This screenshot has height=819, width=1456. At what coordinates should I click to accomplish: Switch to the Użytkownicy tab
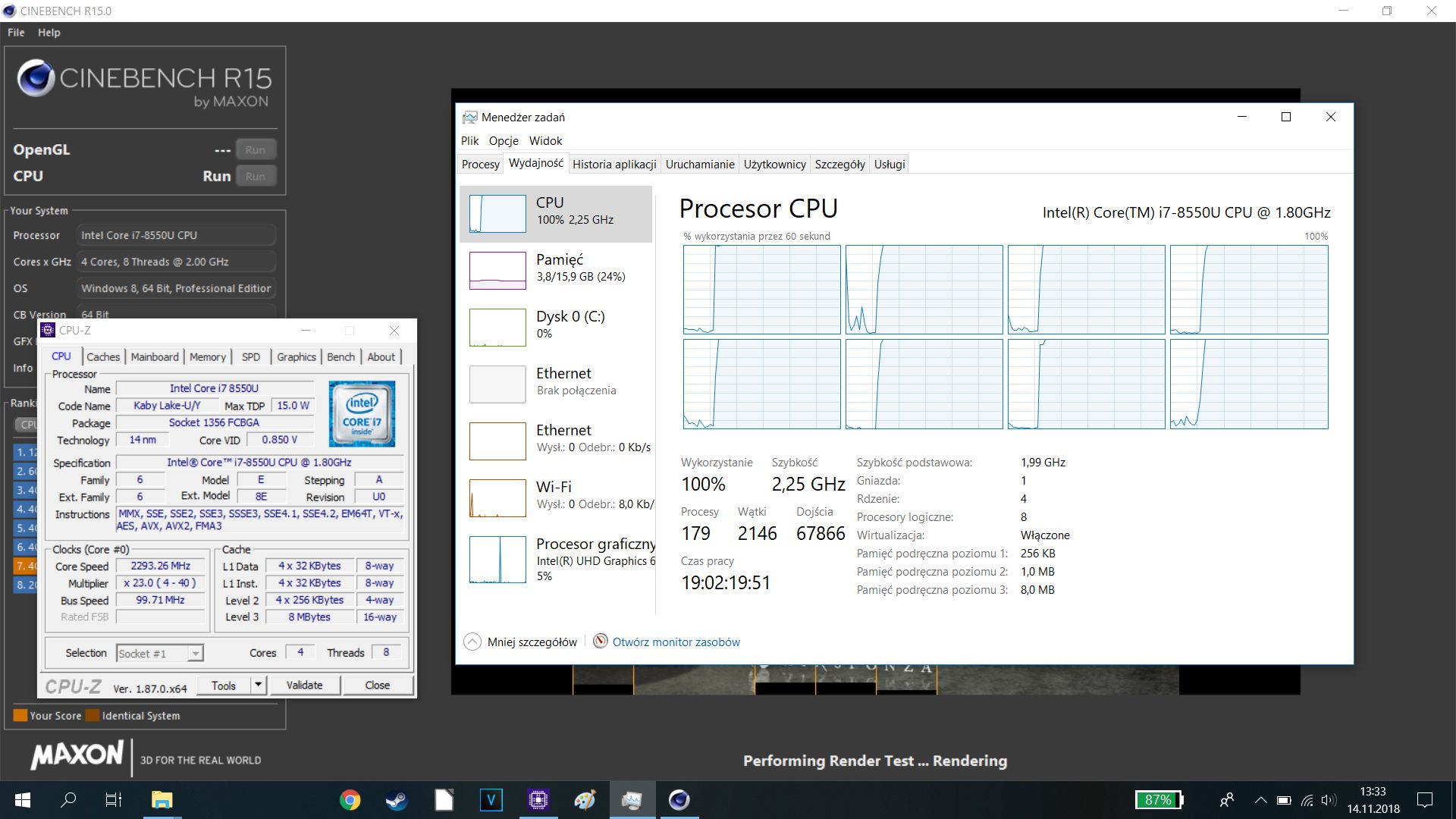click(x=774, y=165)
